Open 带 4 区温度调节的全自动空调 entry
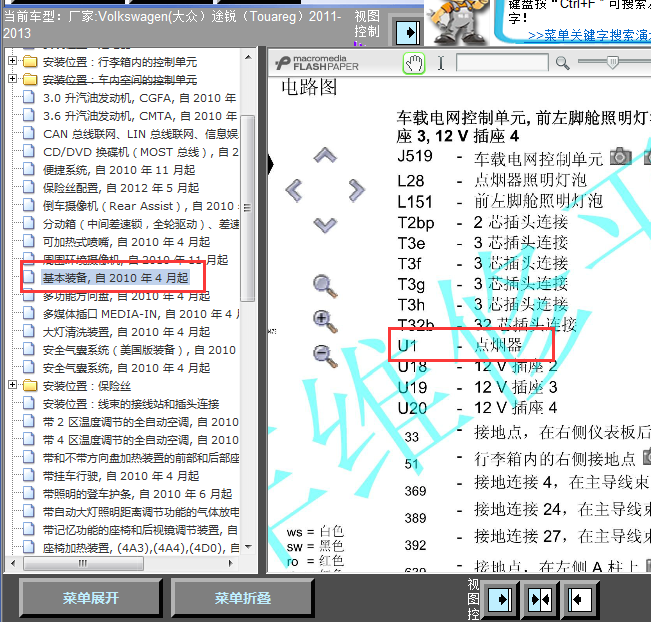Screen dimensions: 651x622 (x=140, y=440)
